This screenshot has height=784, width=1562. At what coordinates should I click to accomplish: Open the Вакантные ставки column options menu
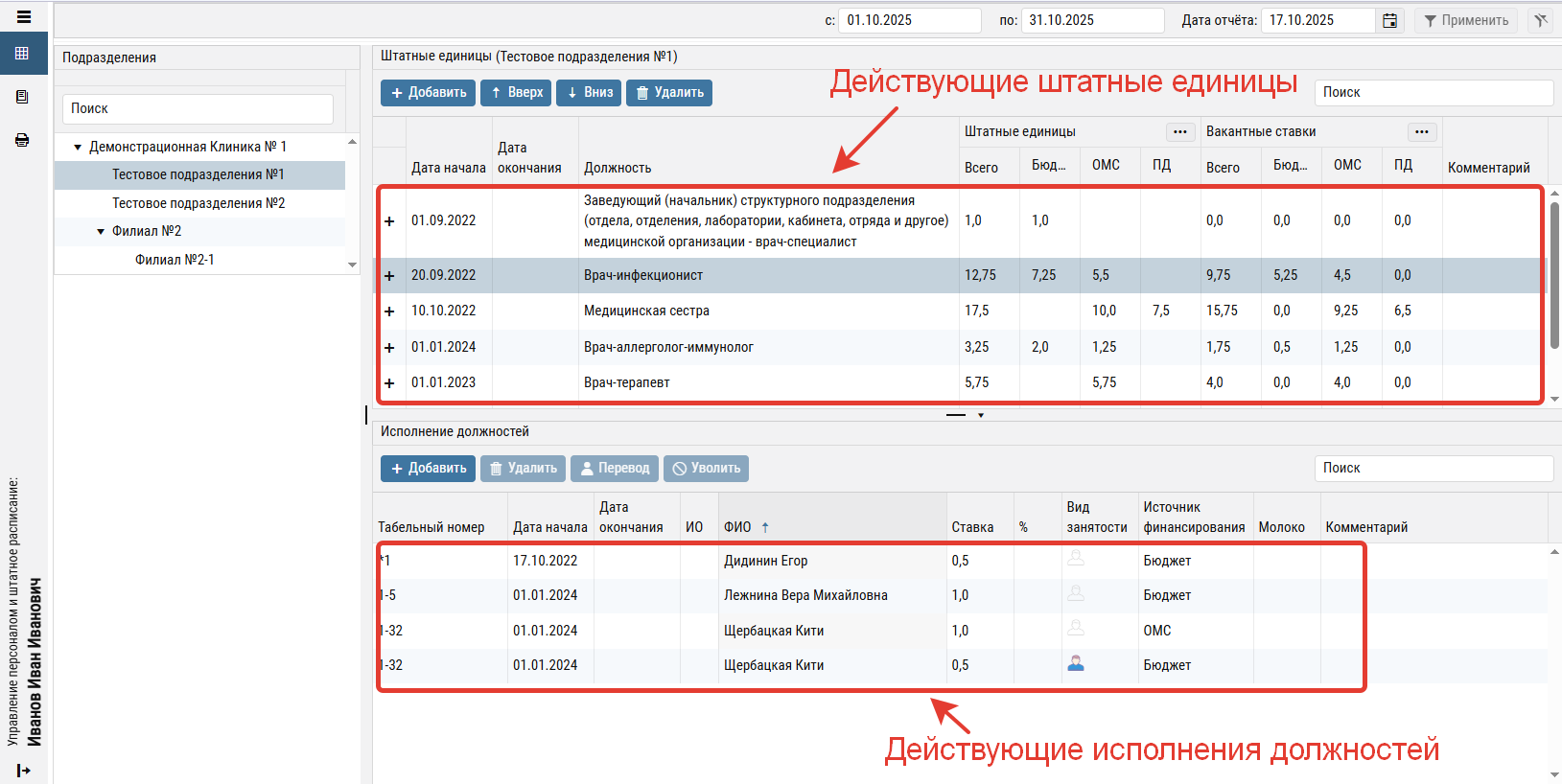pos(1421,132)
